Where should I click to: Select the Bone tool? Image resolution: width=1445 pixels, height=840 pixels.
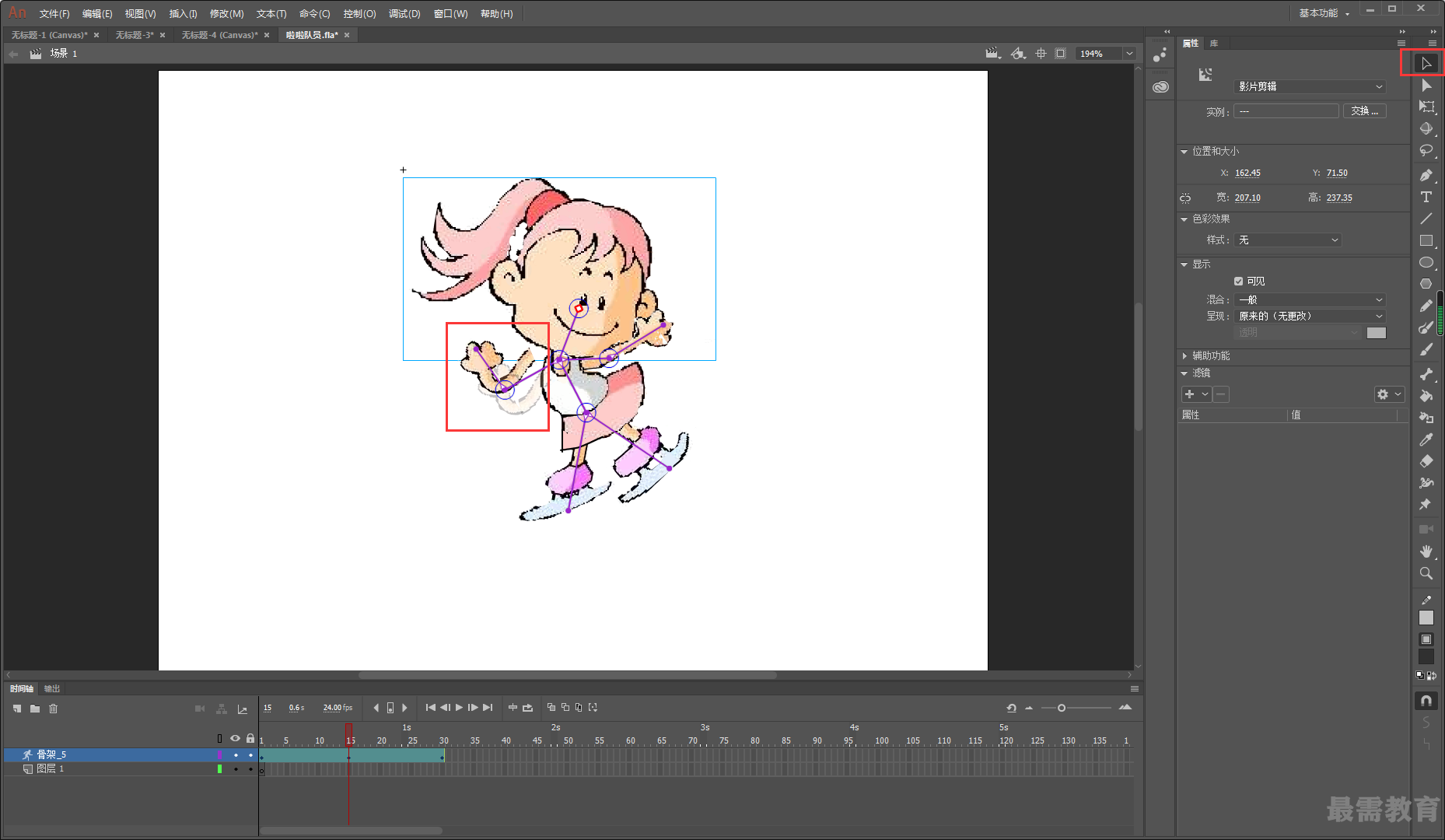coord(1426,374)
